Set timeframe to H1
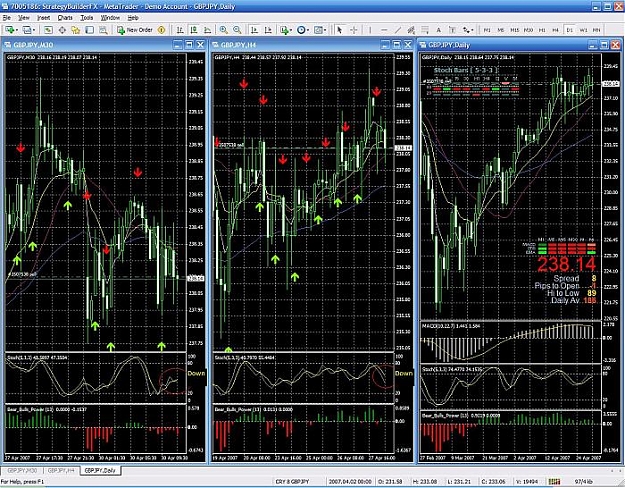 pos(542,30)
